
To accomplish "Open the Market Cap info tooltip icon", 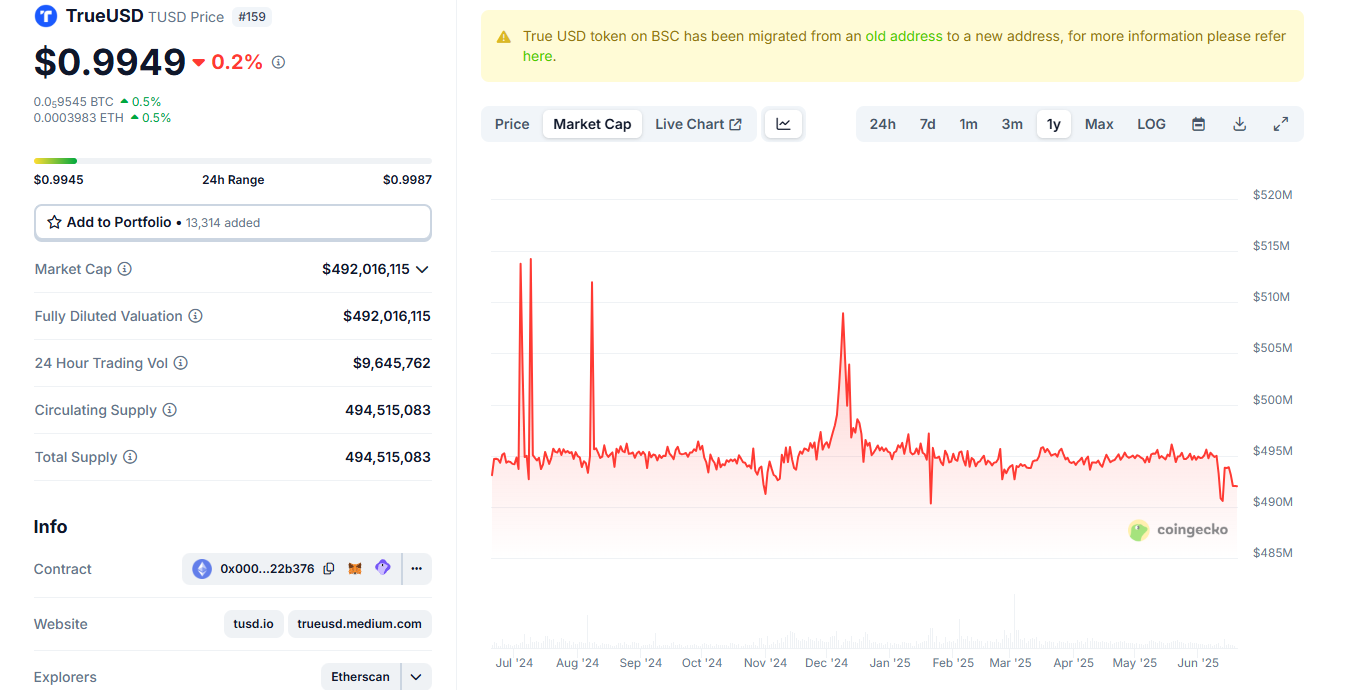I will click(123, 268).
